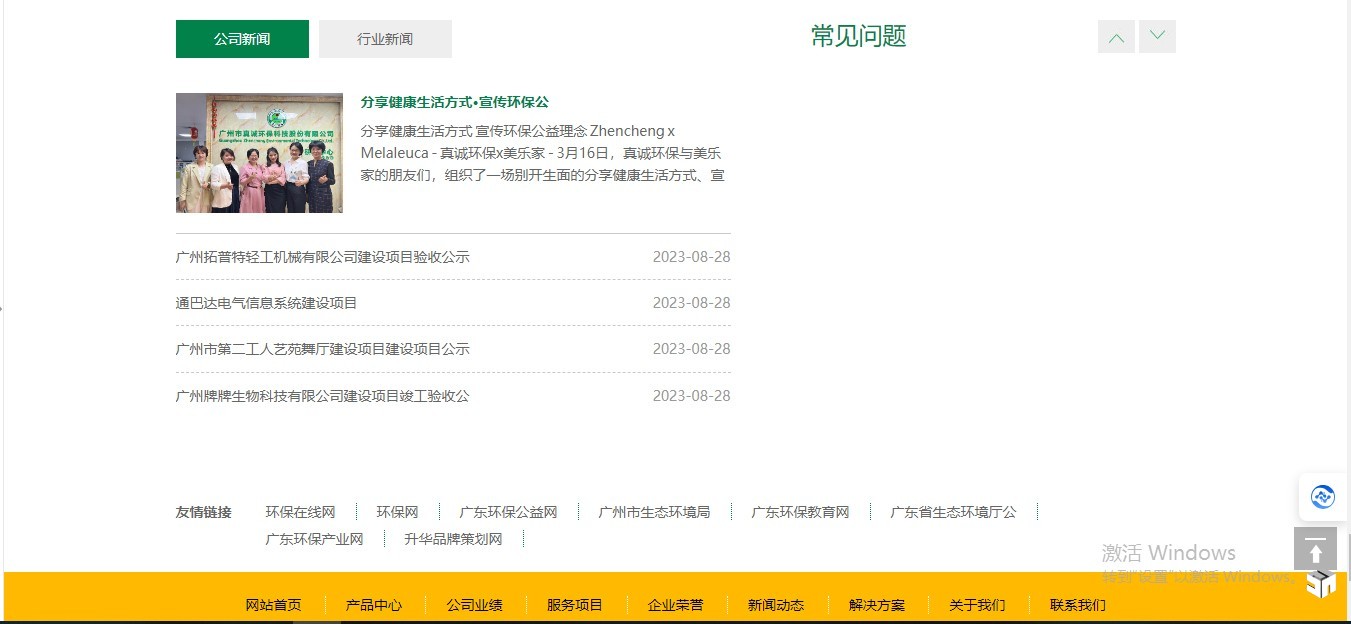The height and width of the screenshot is (624, 1351).
Task: Click the blue round floating assistant icon
Action: (1323, 497)
